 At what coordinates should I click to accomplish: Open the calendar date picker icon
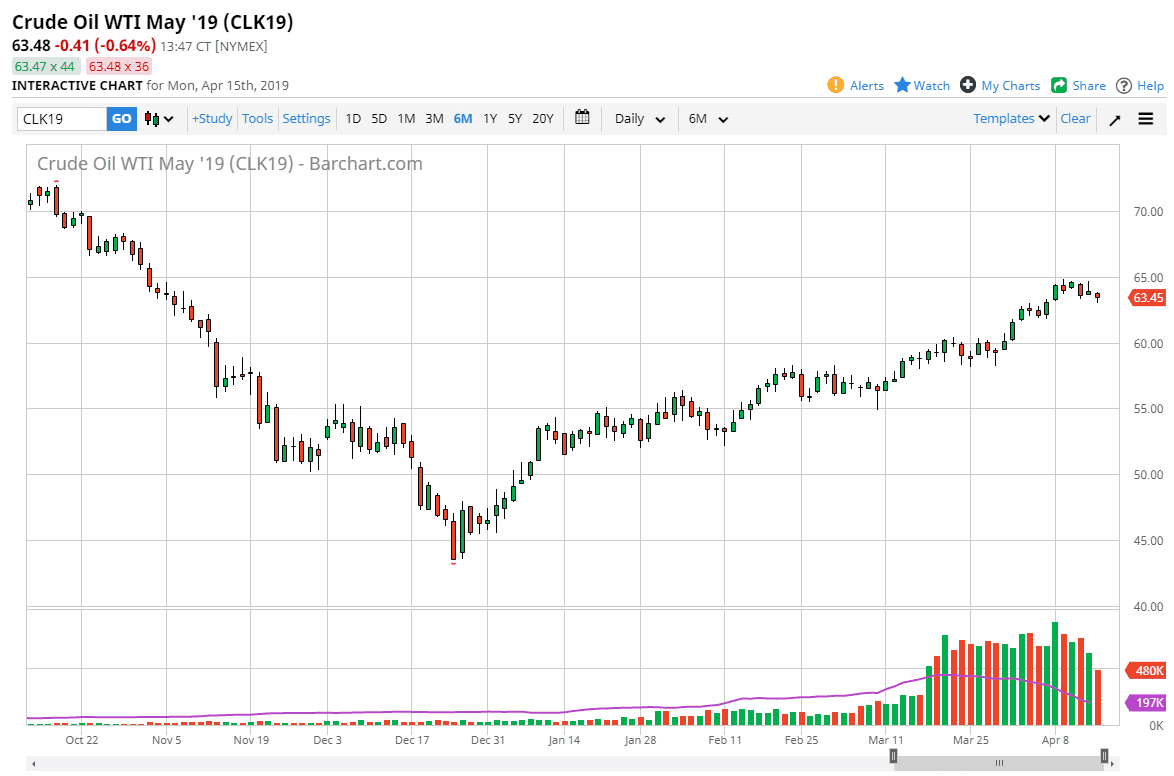(583, 118)
